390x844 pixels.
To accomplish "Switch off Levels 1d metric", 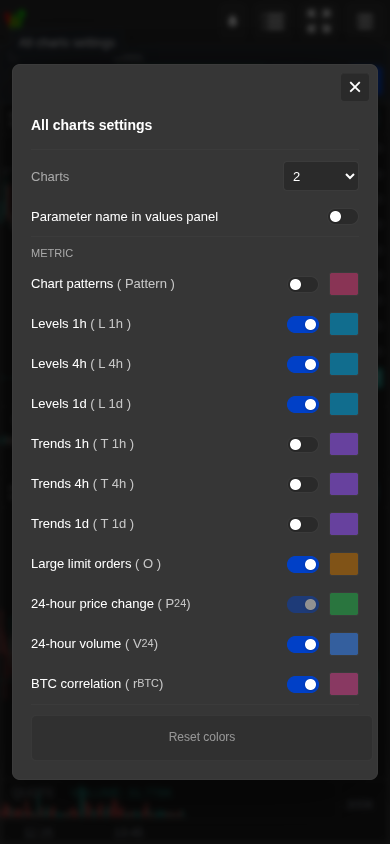I will point(303,404).
